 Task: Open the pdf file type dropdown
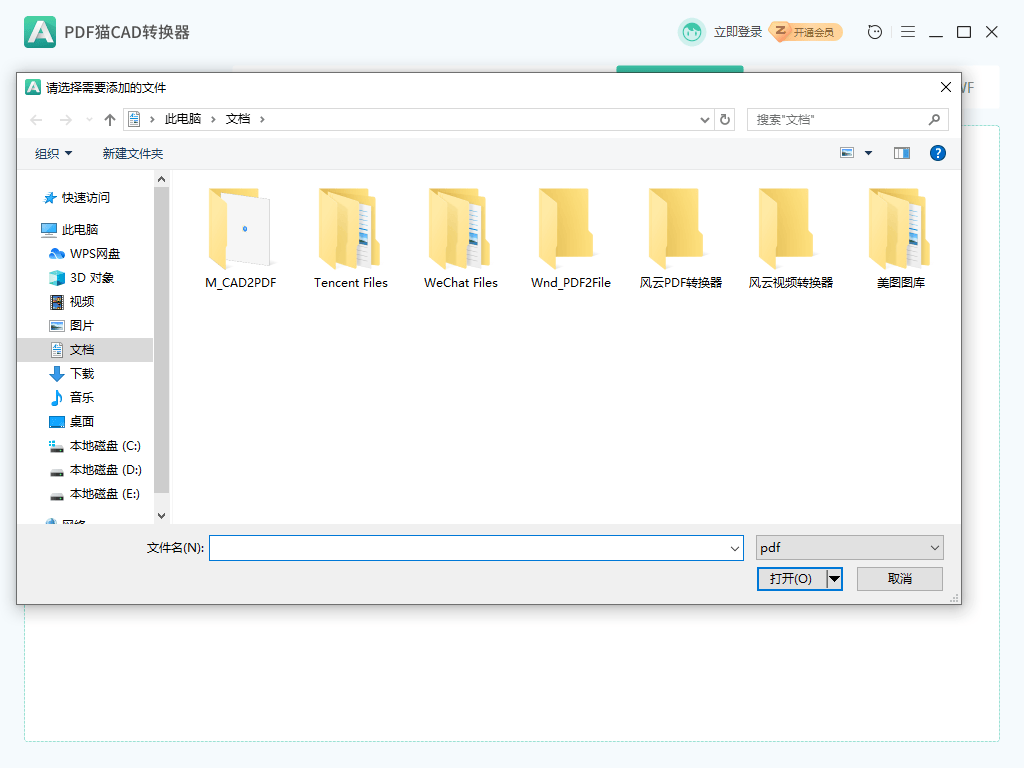click(x=850, y=547)
